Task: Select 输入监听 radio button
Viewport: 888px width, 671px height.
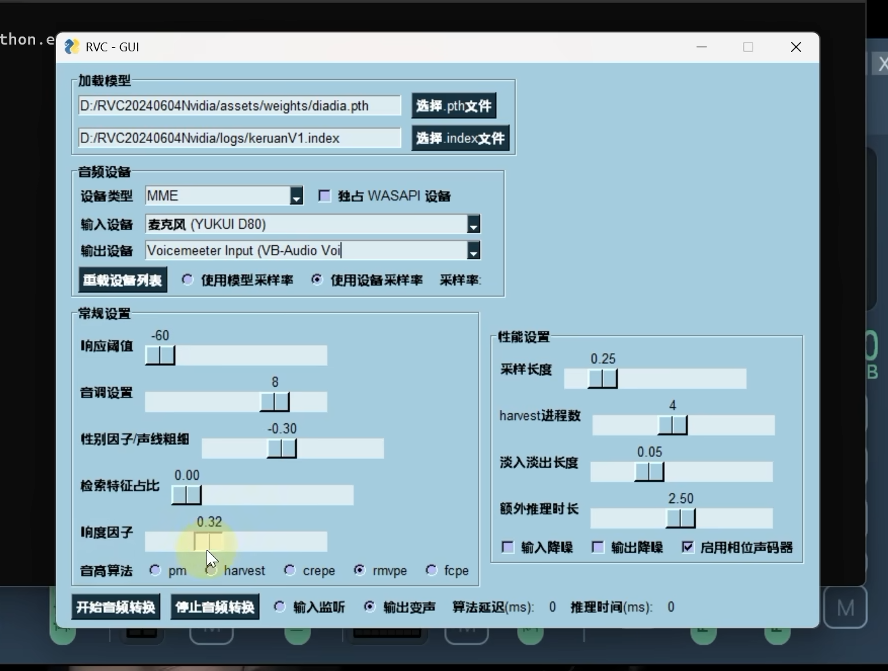Action: tap(280, 607)
